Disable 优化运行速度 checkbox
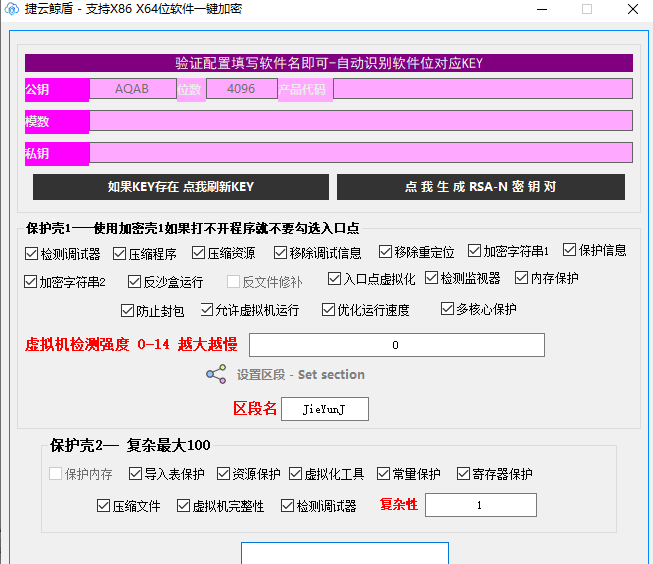Viewport: 653px width, 564px height. click(x=328, y=309)
